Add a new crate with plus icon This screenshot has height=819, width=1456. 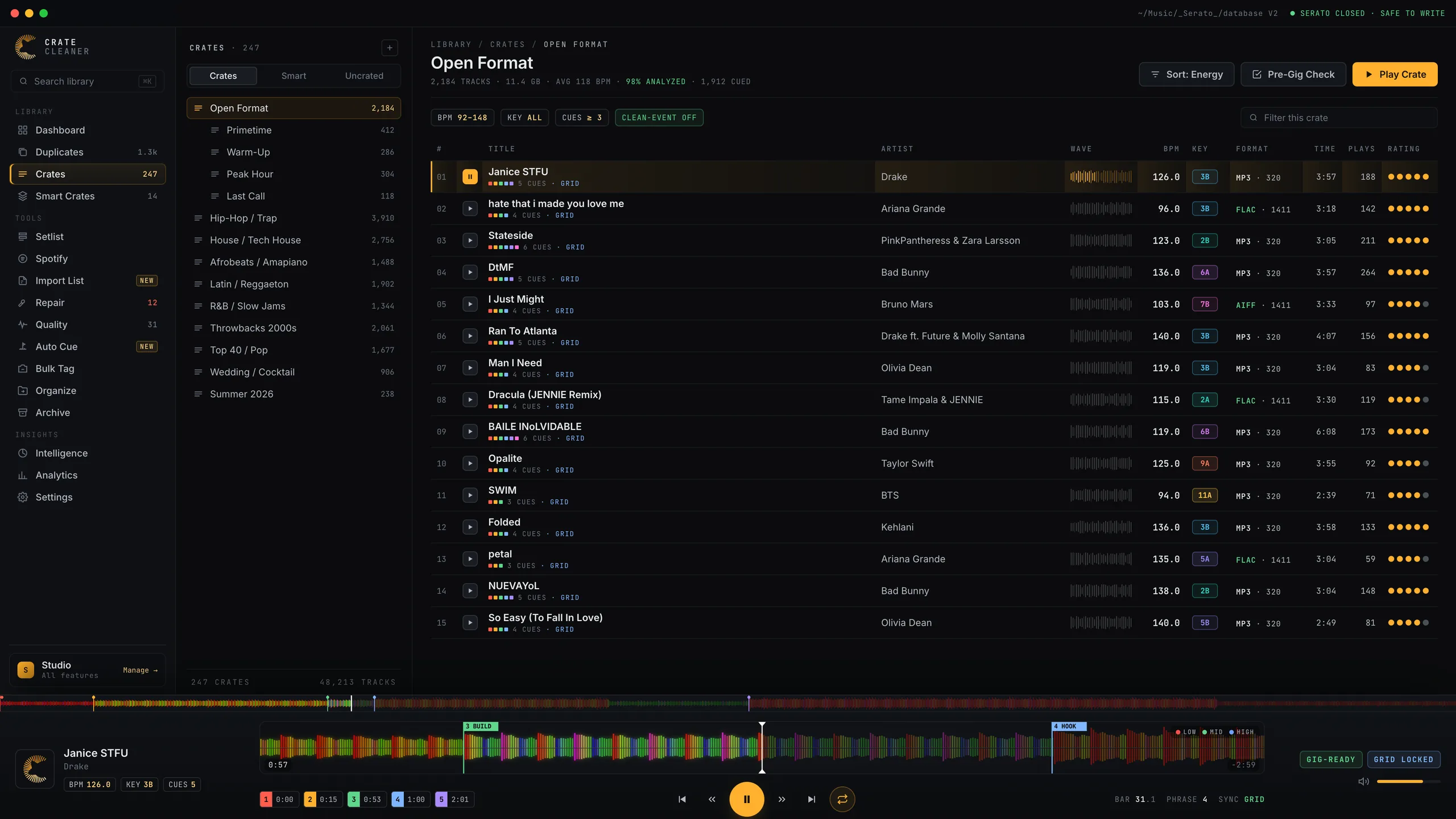(x=390, y=48)
